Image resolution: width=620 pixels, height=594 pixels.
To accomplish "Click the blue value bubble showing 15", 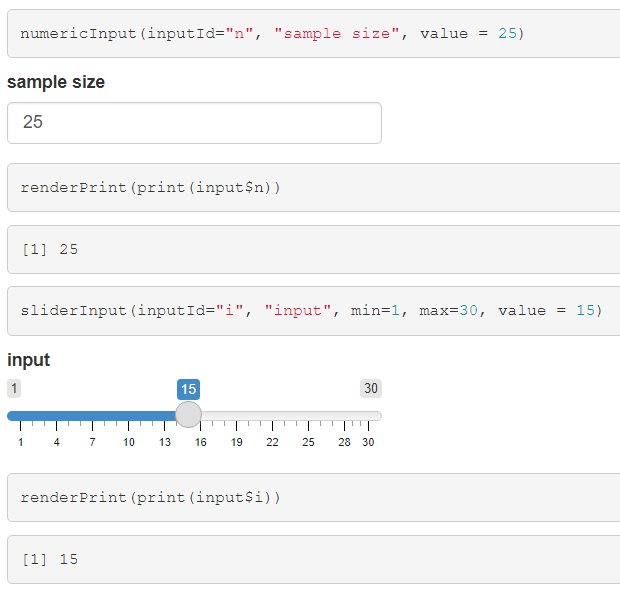I will click(x=188, y=389).
